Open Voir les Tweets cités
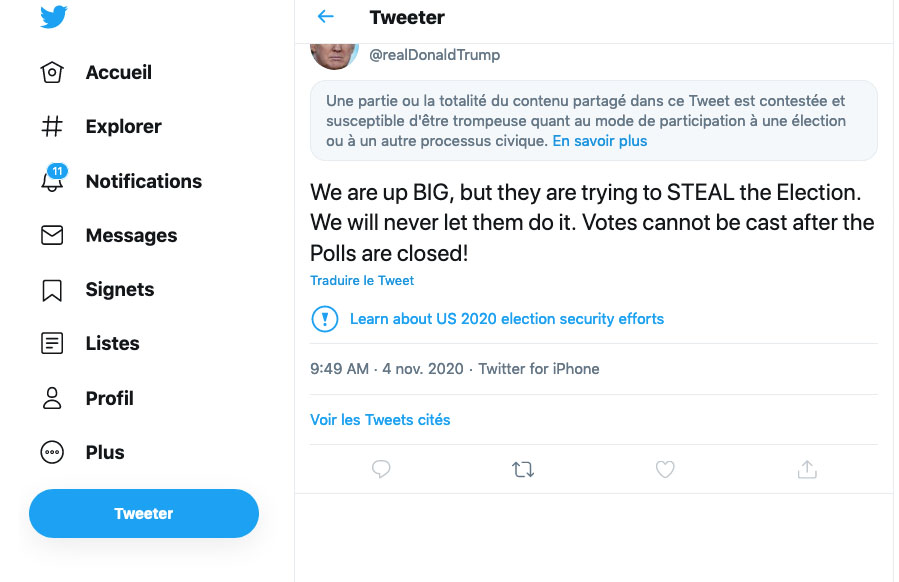This screenshot has height=582, width=899. (380, 420)
